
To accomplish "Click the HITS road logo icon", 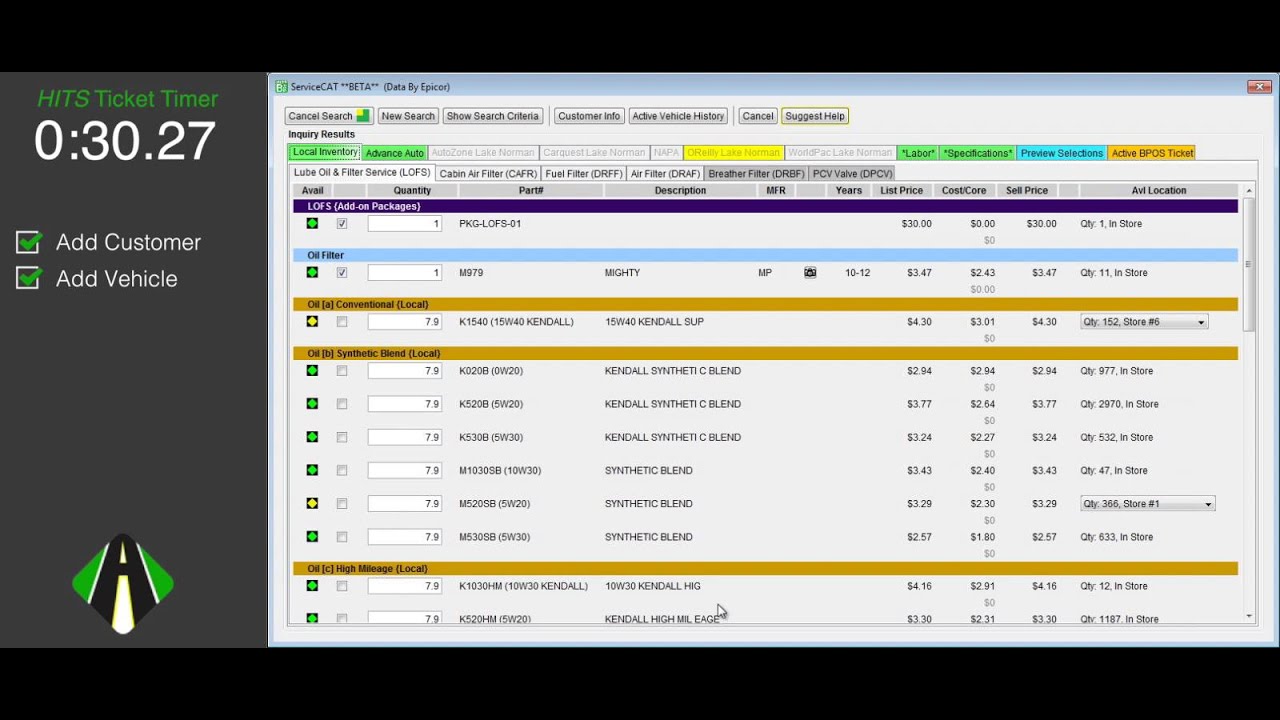I will [123, 584].
